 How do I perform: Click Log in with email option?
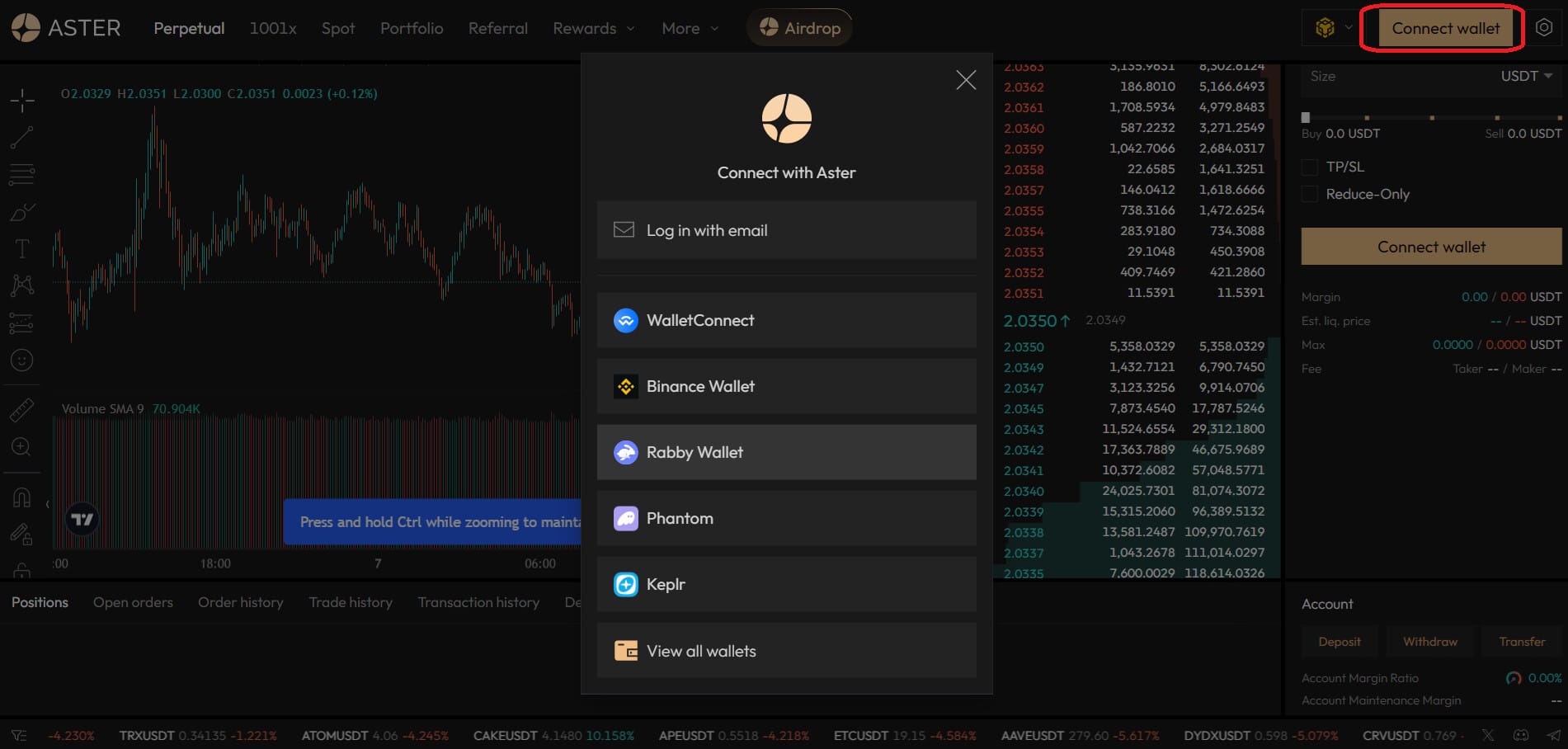(786, 230)
